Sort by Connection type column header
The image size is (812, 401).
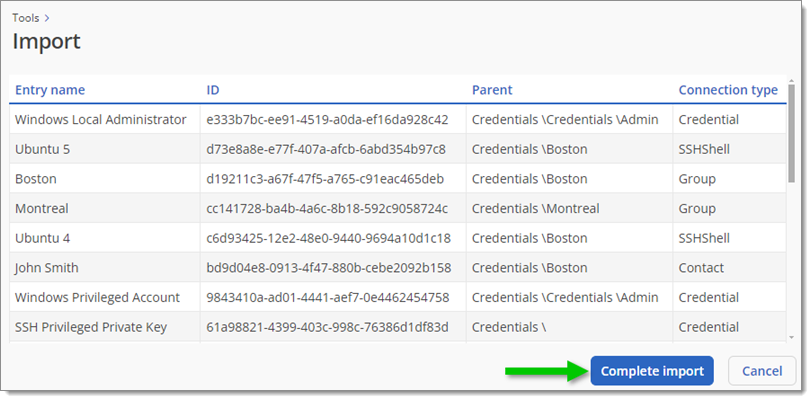pos(728,90)
